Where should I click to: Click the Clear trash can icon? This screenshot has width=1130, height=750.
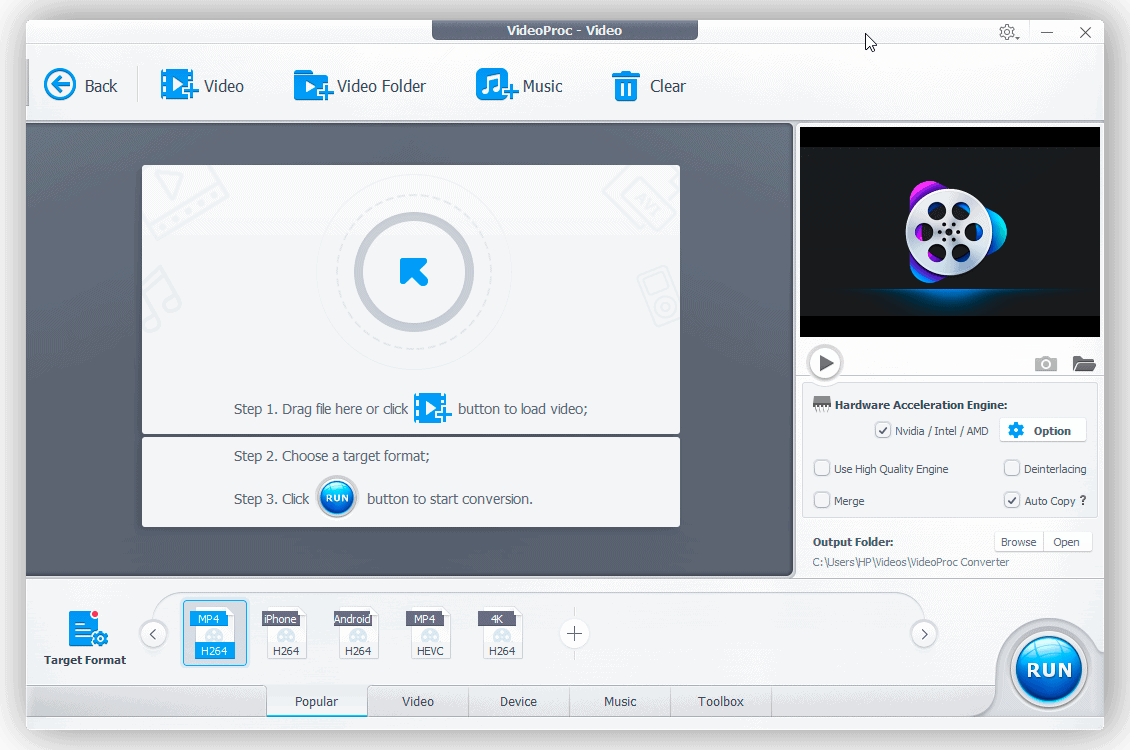[626, 86]
